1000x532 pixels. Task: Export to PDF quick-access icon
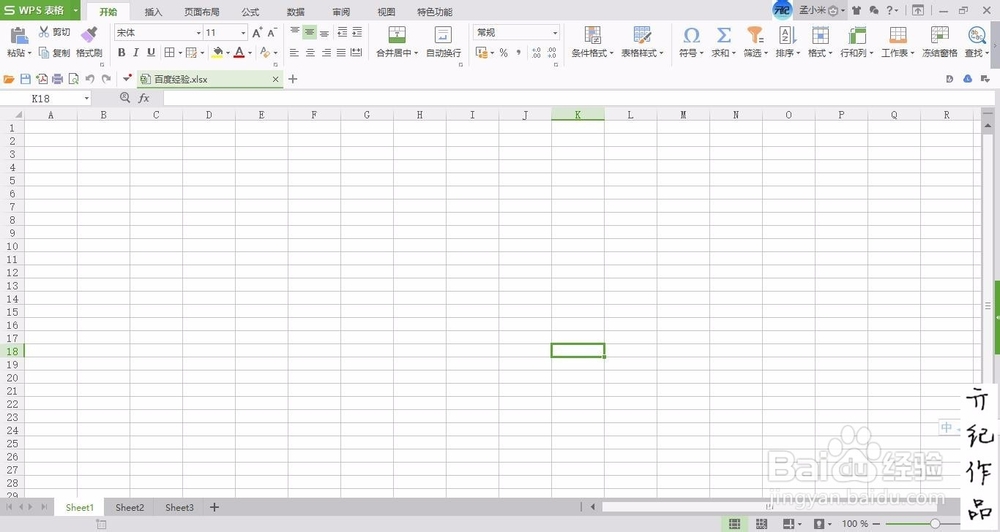pos(41,79)
